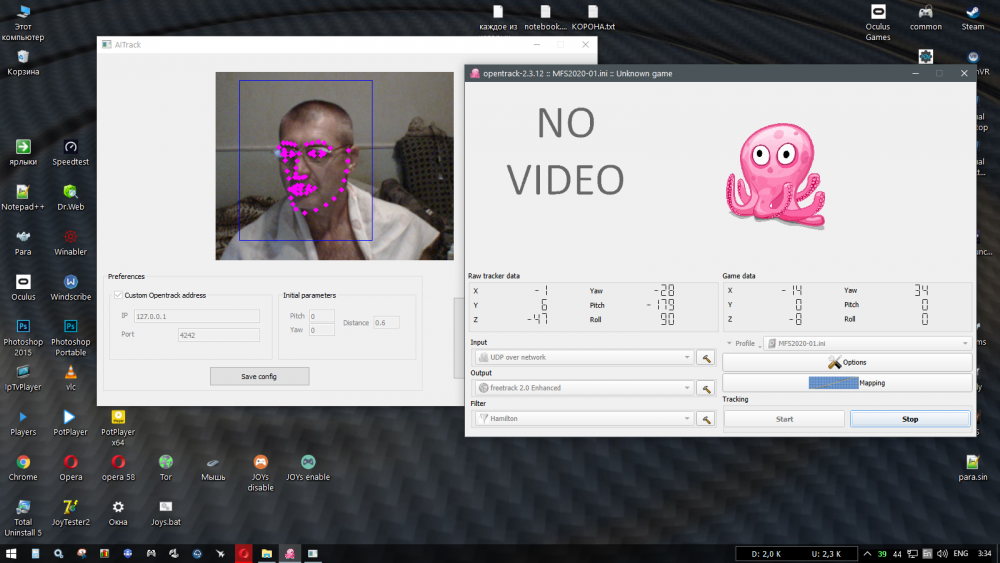Open JOYs disable desktop shortcut
1000x563 pixels.
(x=260, y=473)
